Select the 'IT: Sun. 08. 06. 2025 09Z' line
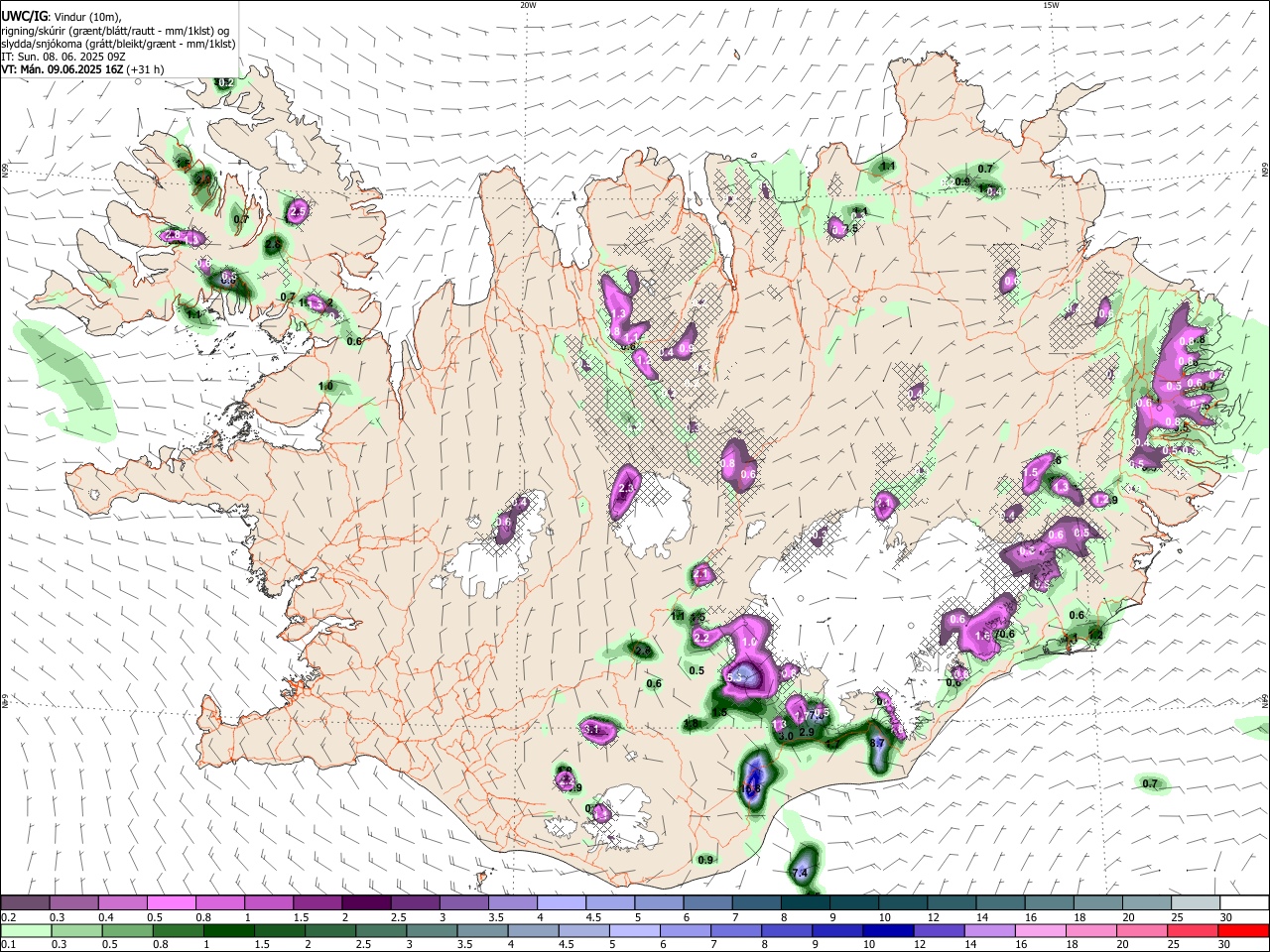The image size is (1270, 952). click(x=63, y=57)
